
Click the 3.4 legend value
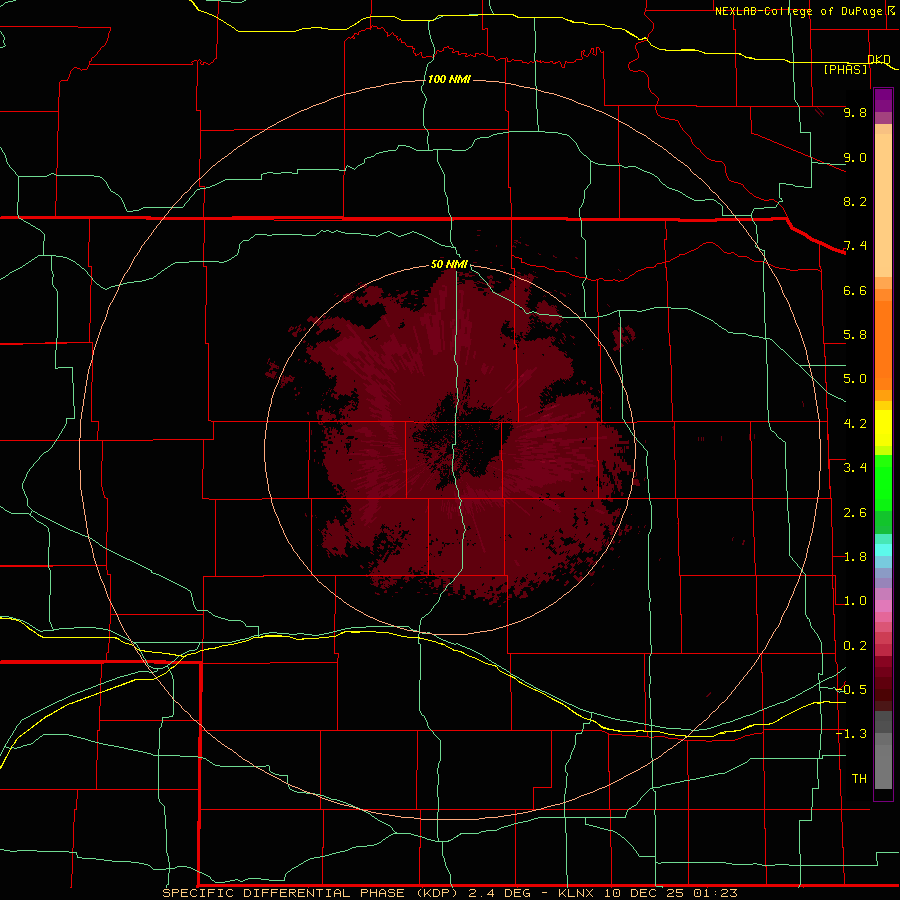point(855,468)
